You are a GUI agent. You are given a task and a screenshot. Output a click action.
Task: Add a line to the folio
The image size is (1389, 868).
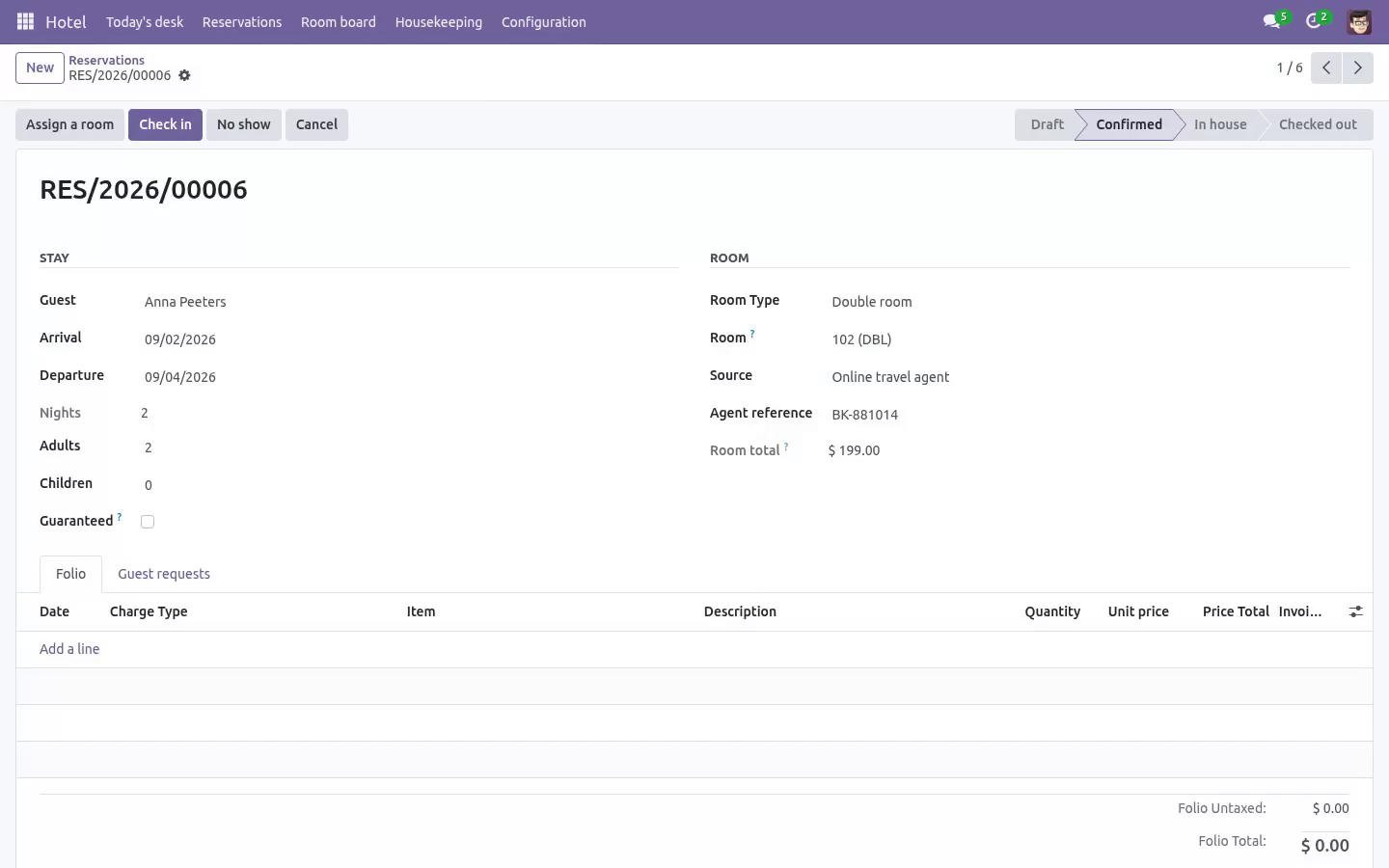click(x=69, y=649)
